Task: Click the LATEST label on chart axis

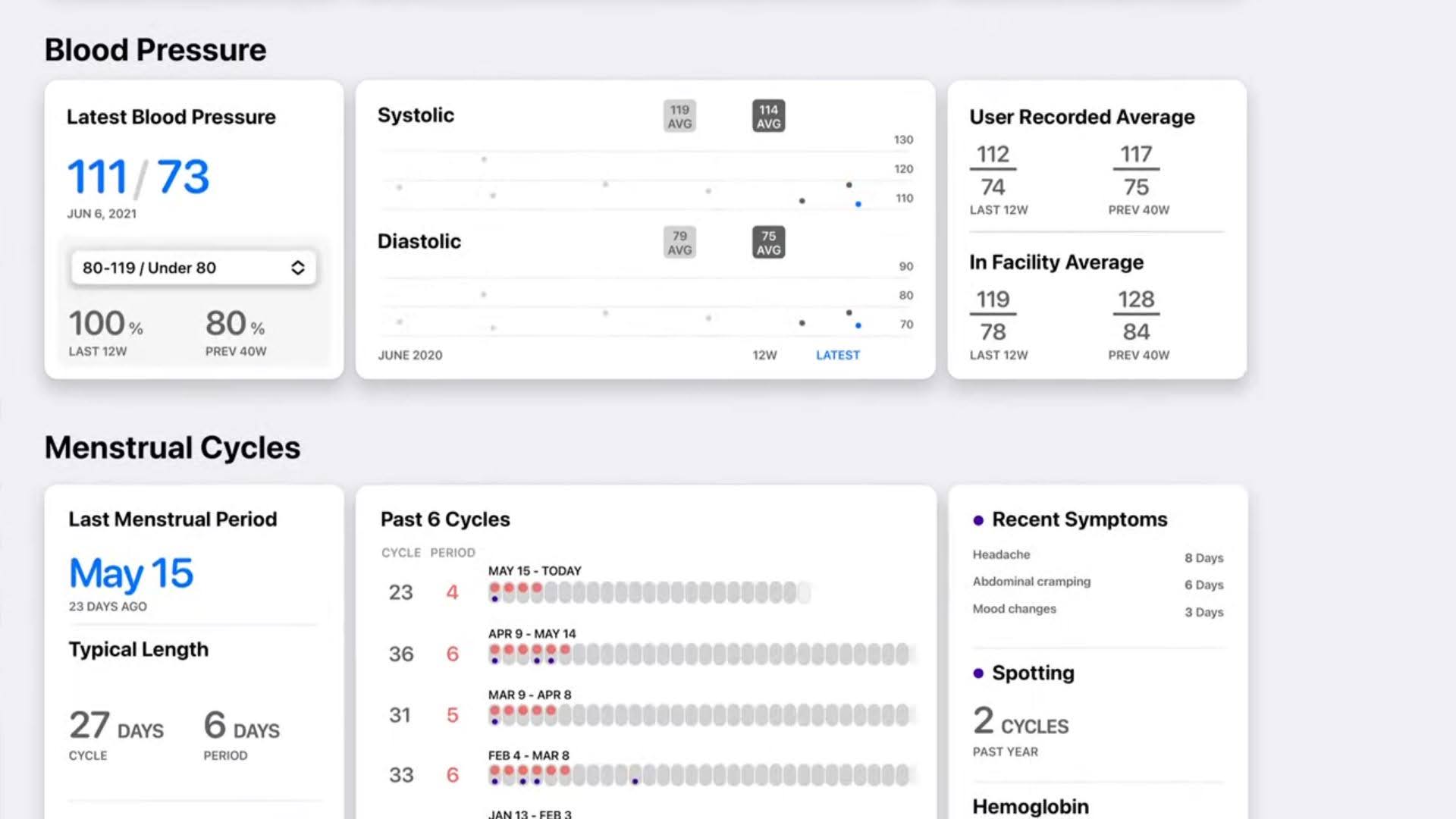Action: [837, 355]
